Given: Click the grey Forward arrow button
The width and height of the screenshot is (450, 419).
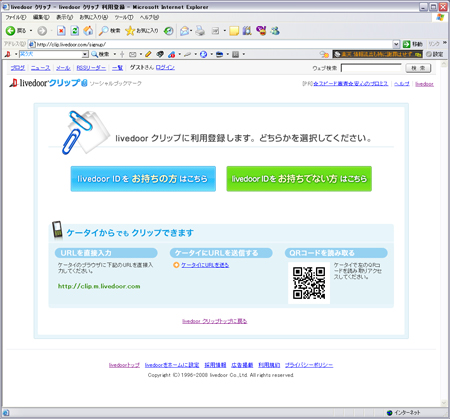Looking at the screenshot, I should [42, 31].
